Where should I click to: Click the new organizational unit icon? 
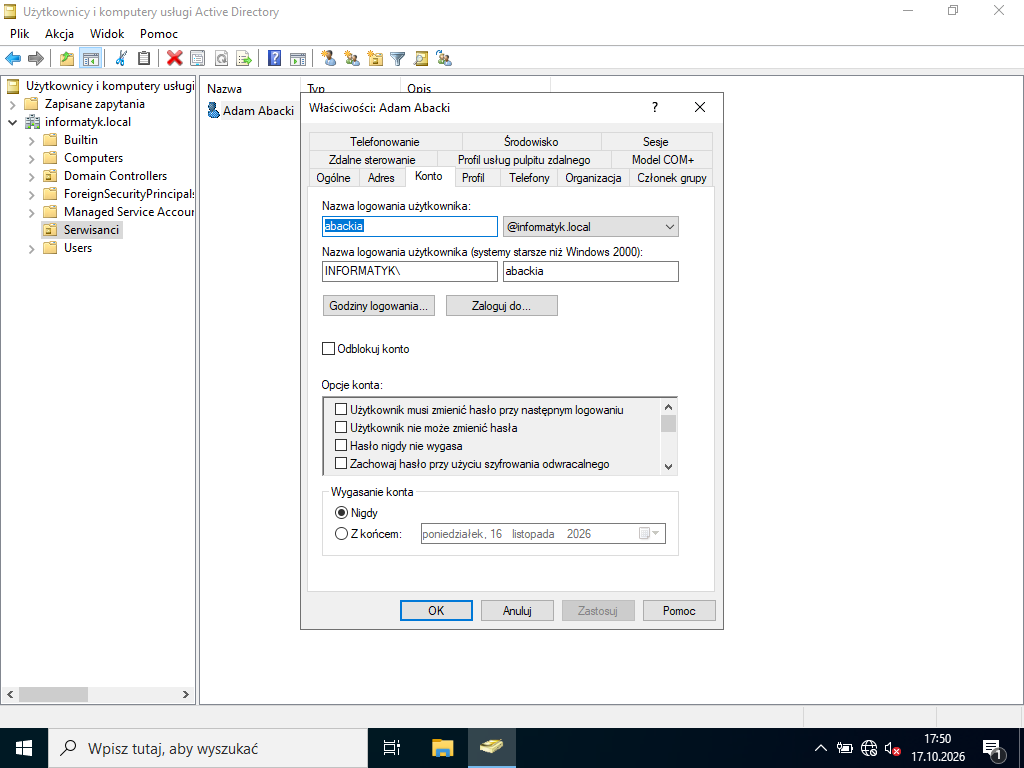pyautogui.click(x=375, y=58)
